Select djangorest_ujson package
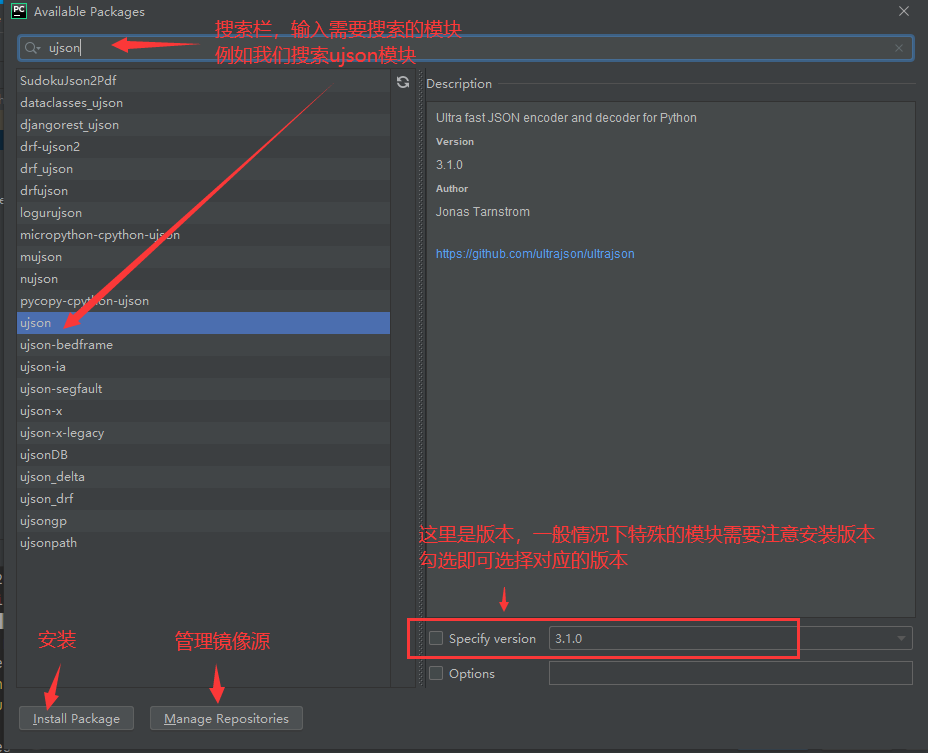Screen dimensions: 928x753 (204, 124)
